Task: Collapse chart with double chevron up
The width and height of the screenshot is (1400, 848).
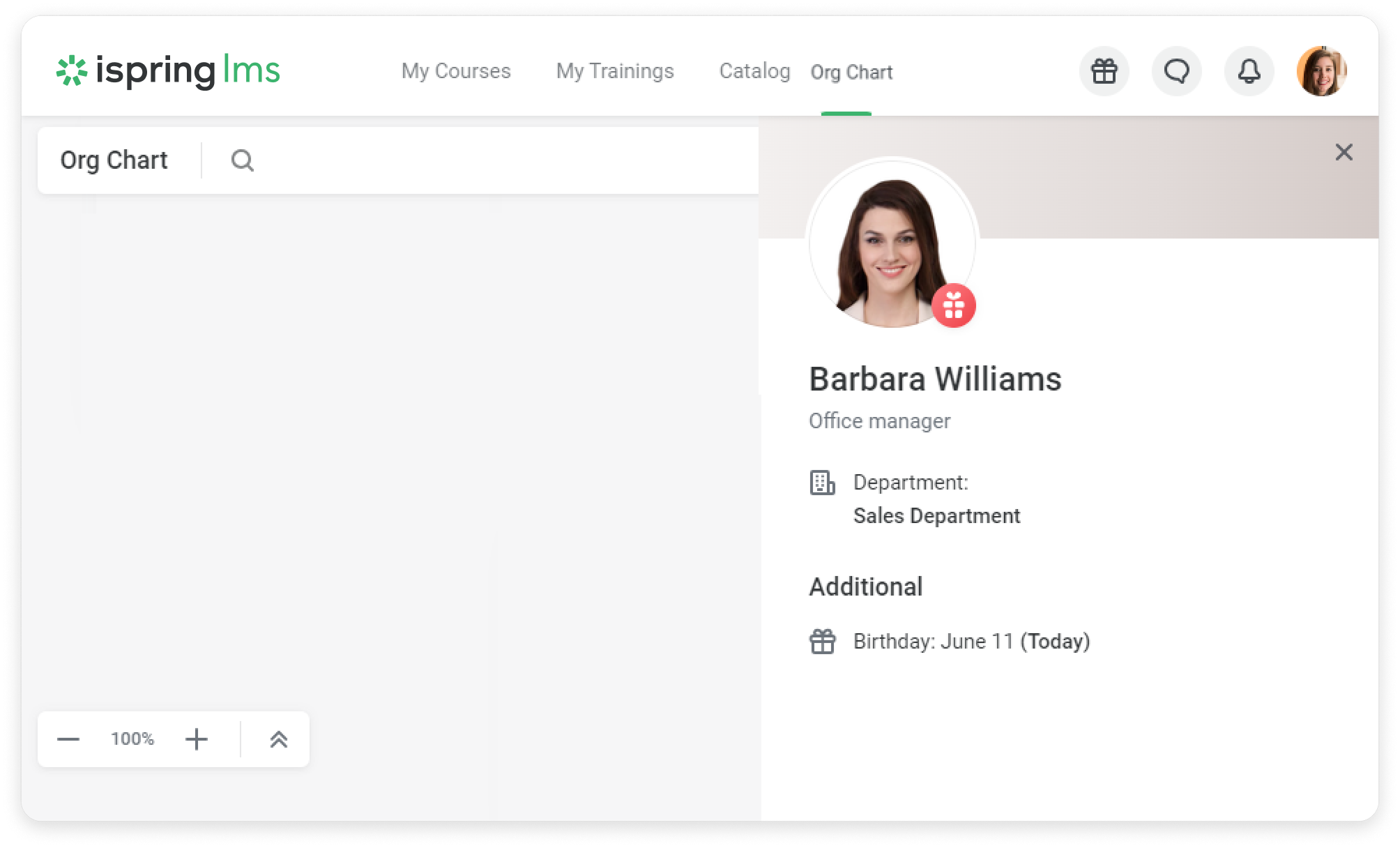Action: click(x=278, y=739)
